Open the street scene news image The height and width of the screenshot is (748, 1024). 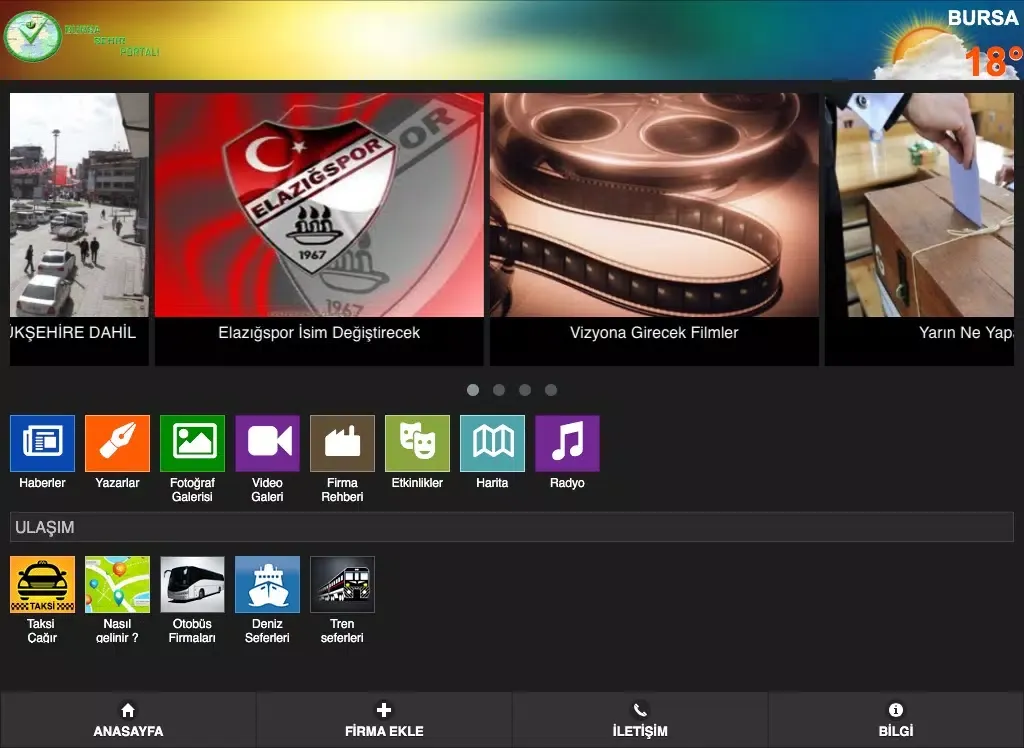point(79,205)
